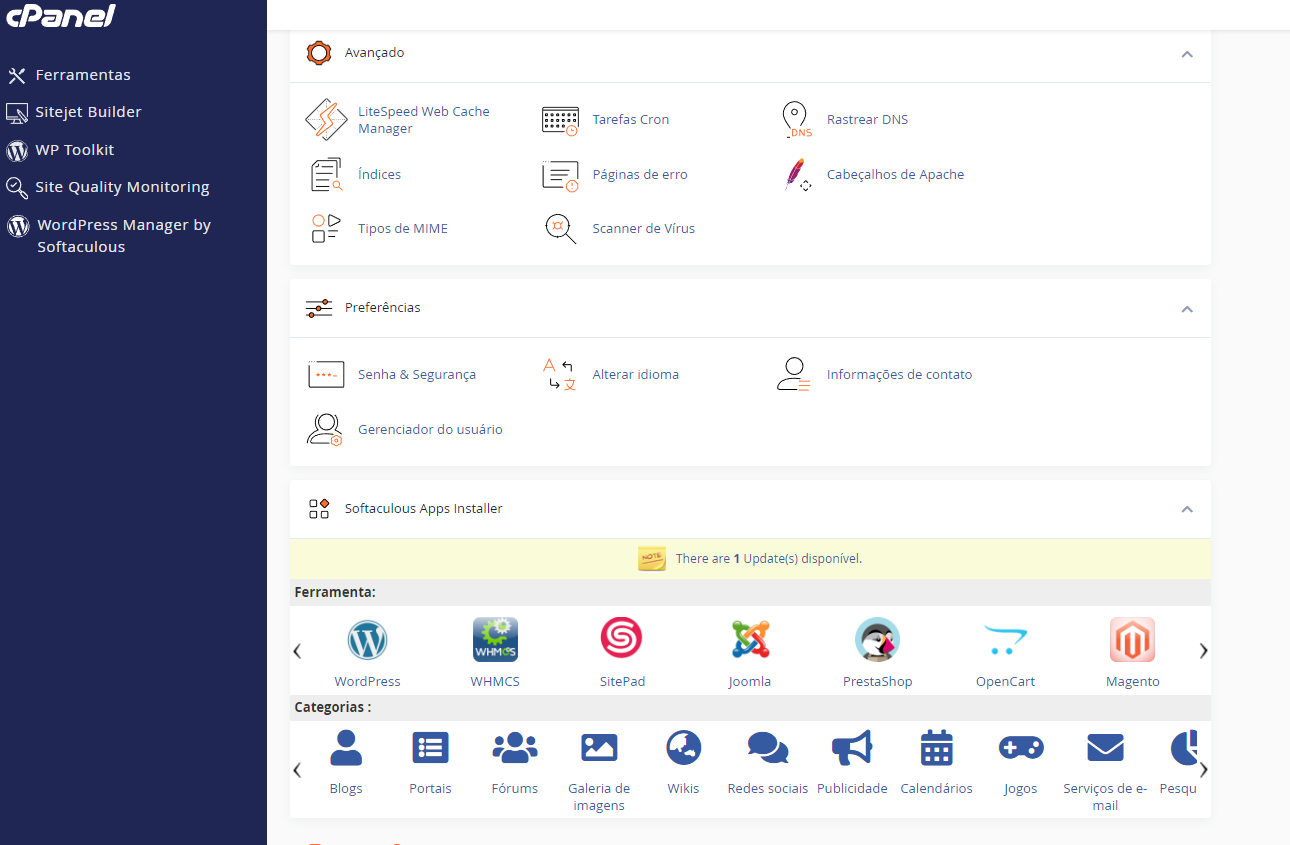Show previous items in Categorias carousel
The height and width of the screenshot is (845, 1290).
point(297,770)
